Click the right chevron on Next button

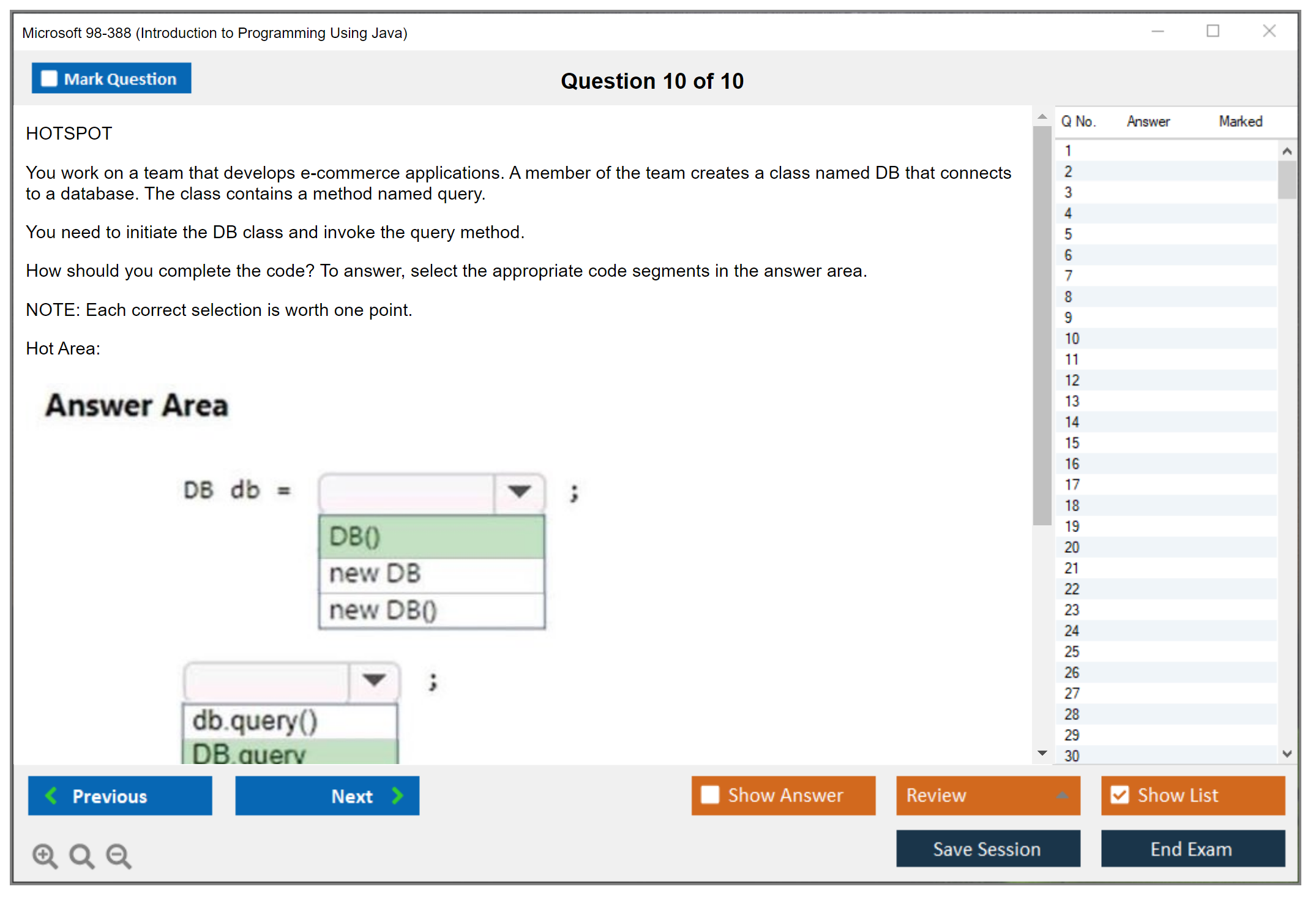[x=398, y=796]
